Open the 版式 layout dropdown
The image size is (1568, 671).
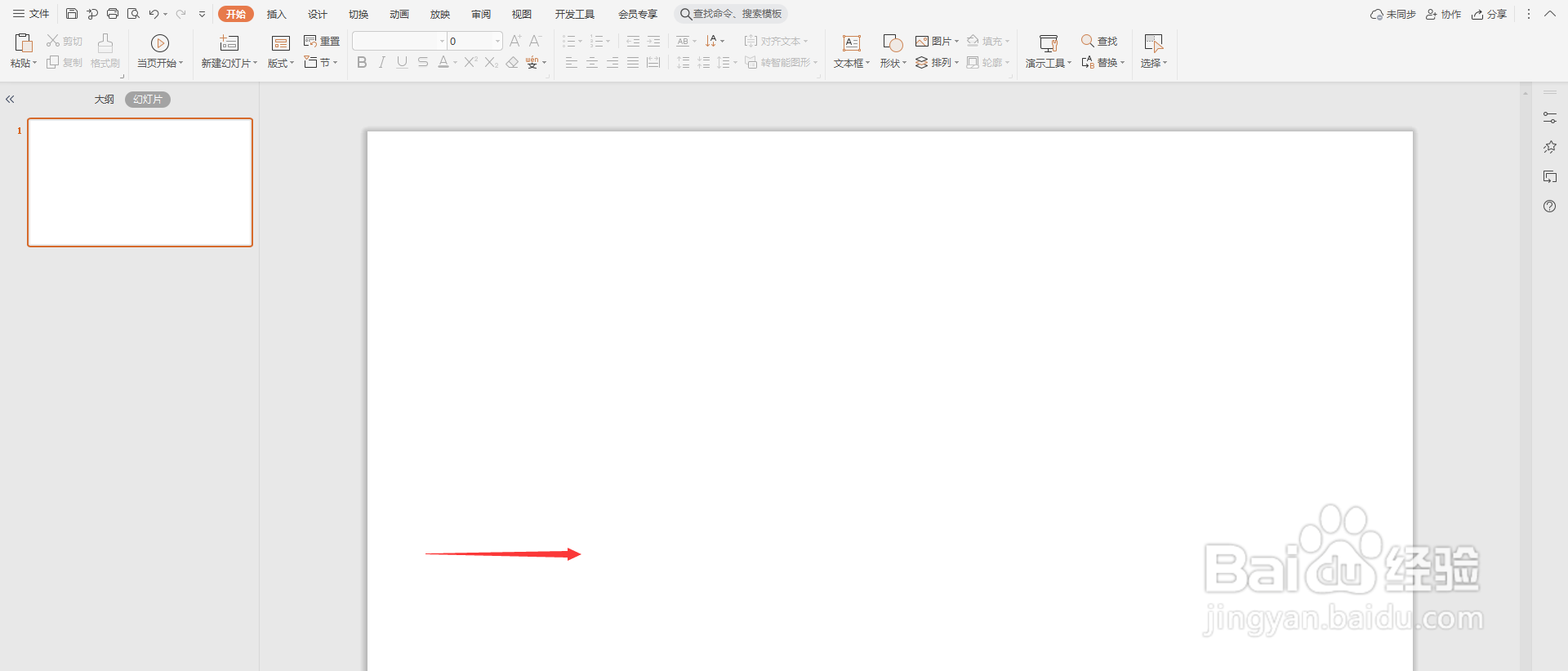281,63
